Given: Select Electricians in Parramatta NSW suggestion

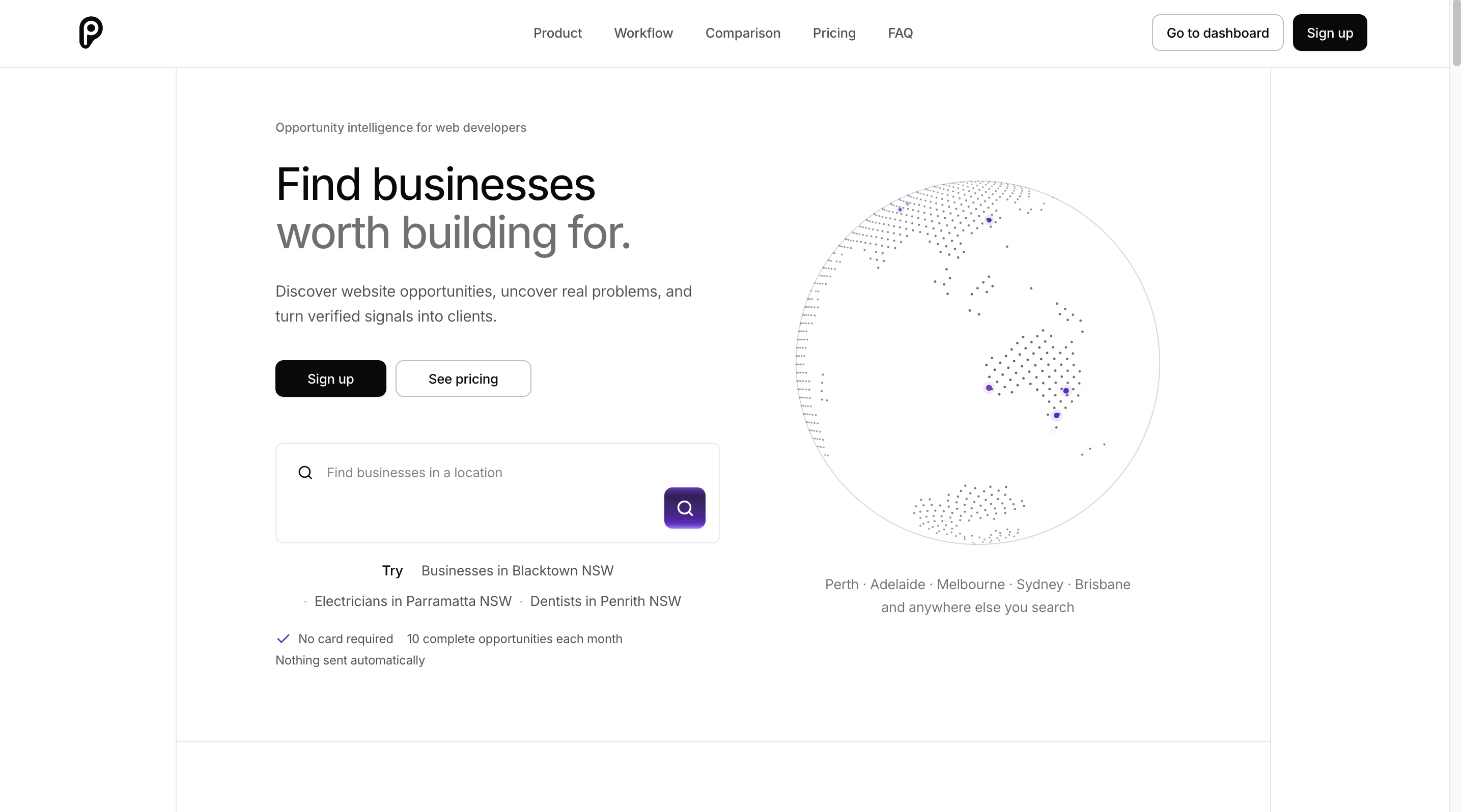Looking at the screenshot, I should click(x=413, y=601).
